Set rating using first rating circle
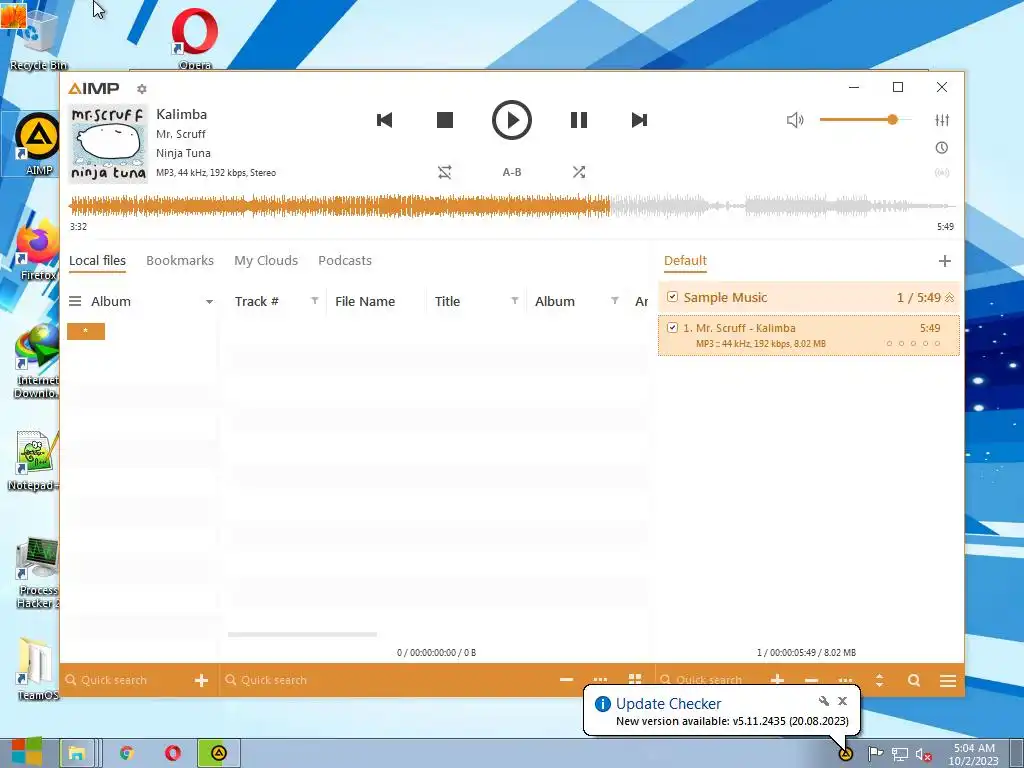Screen dimensions: 1024x768 (x=889, y=344)
